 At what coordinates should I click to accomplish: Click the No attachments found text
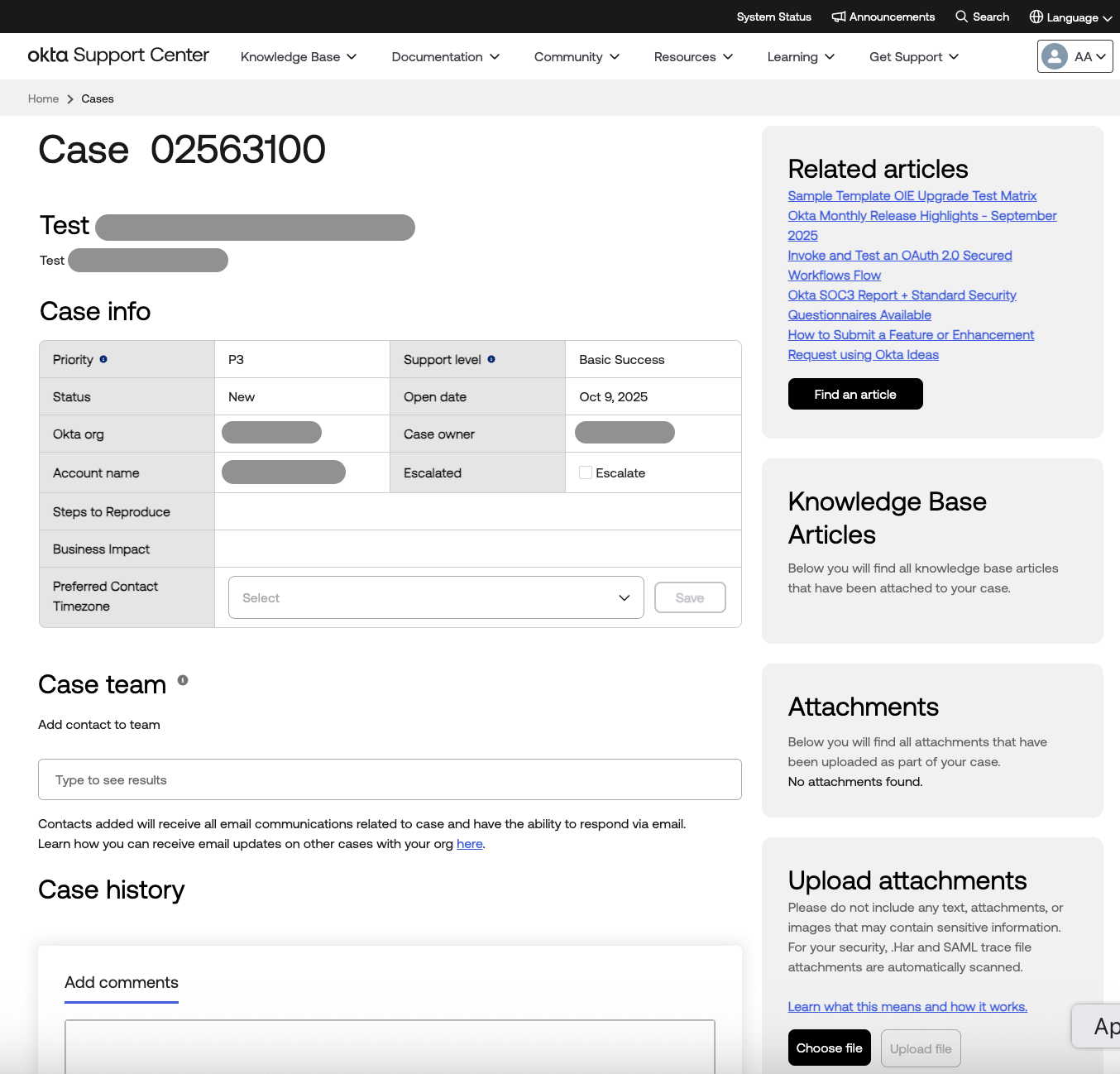(x=855, y=782)
